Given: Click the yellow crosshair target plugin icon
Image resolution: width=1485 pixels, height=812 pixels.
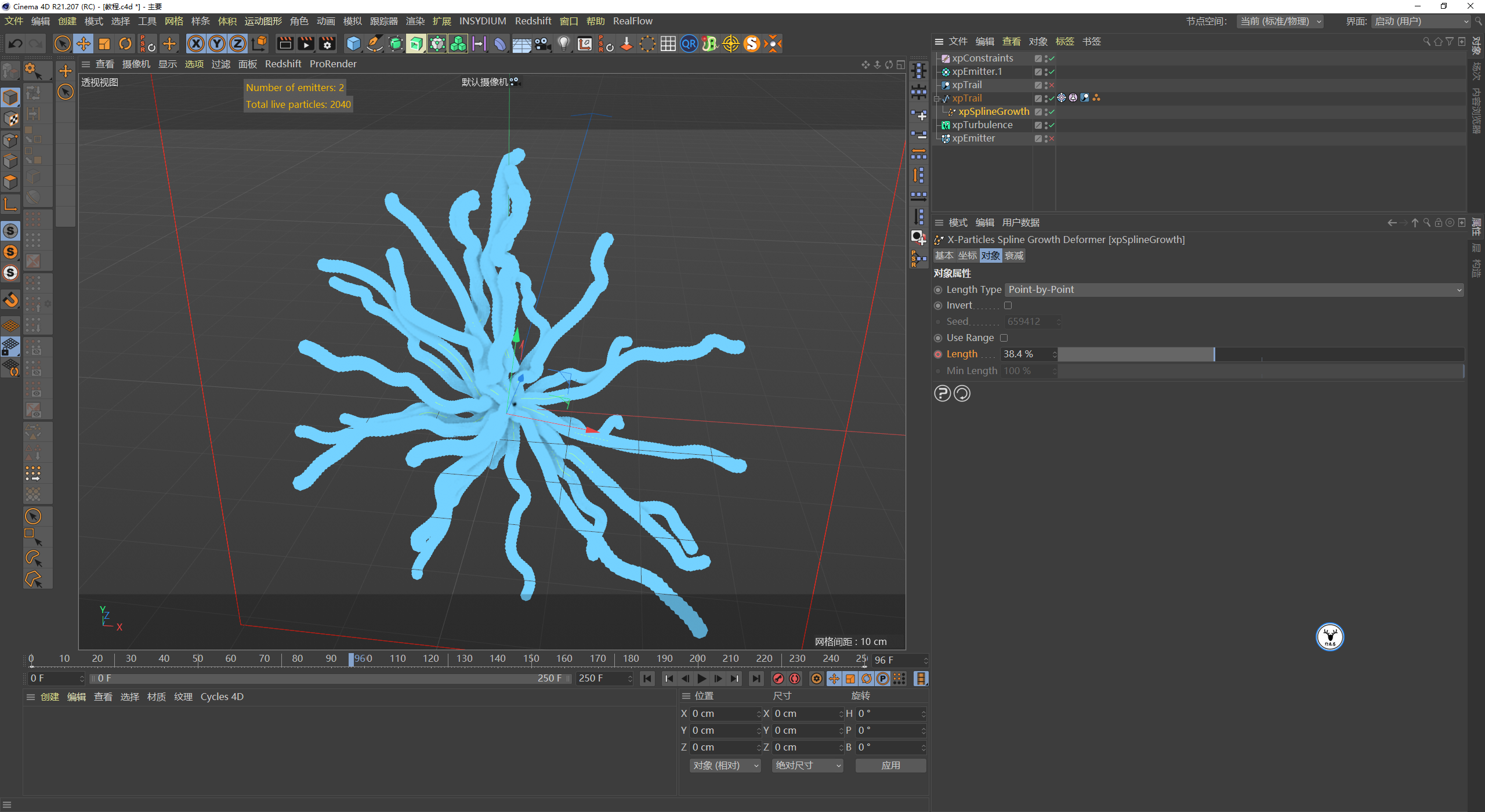Looking at the screenshot, I should coord(731,43).
